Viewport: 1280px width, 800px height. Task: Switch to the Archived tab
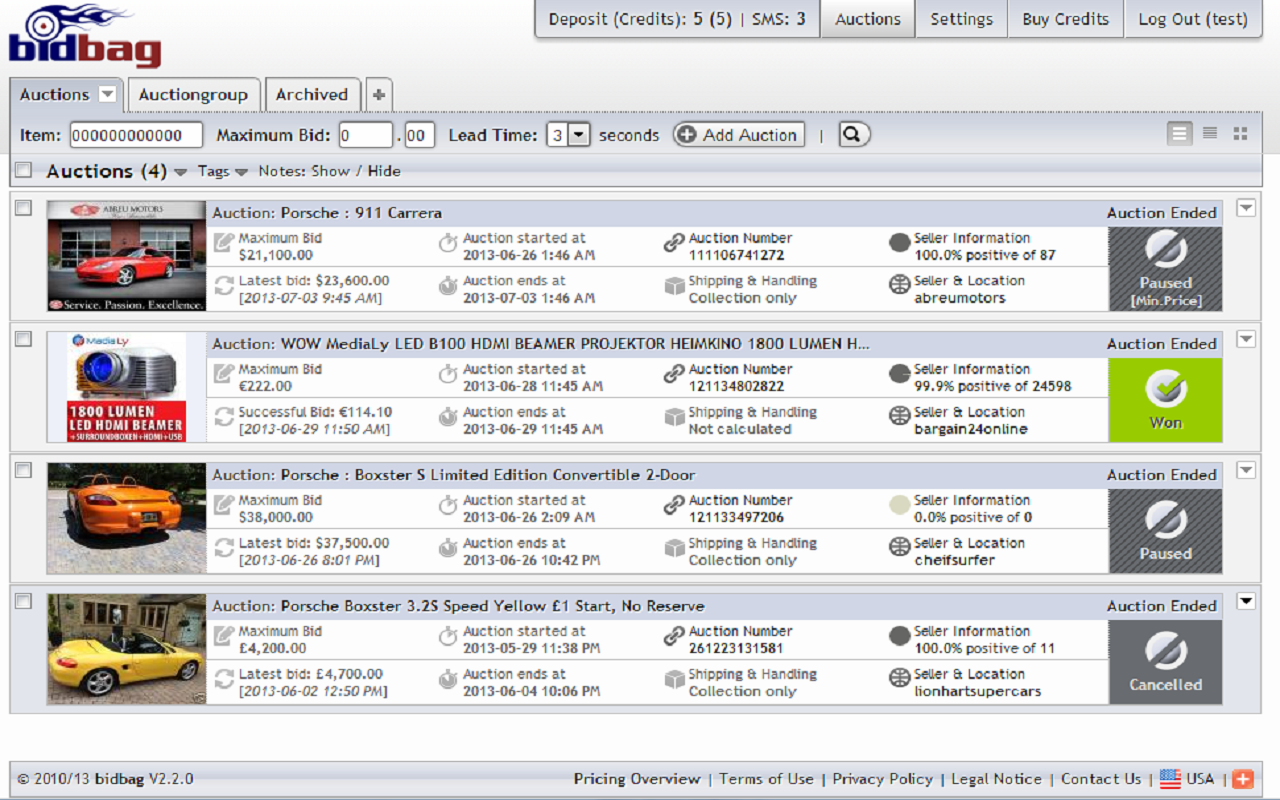pos(312,95)
